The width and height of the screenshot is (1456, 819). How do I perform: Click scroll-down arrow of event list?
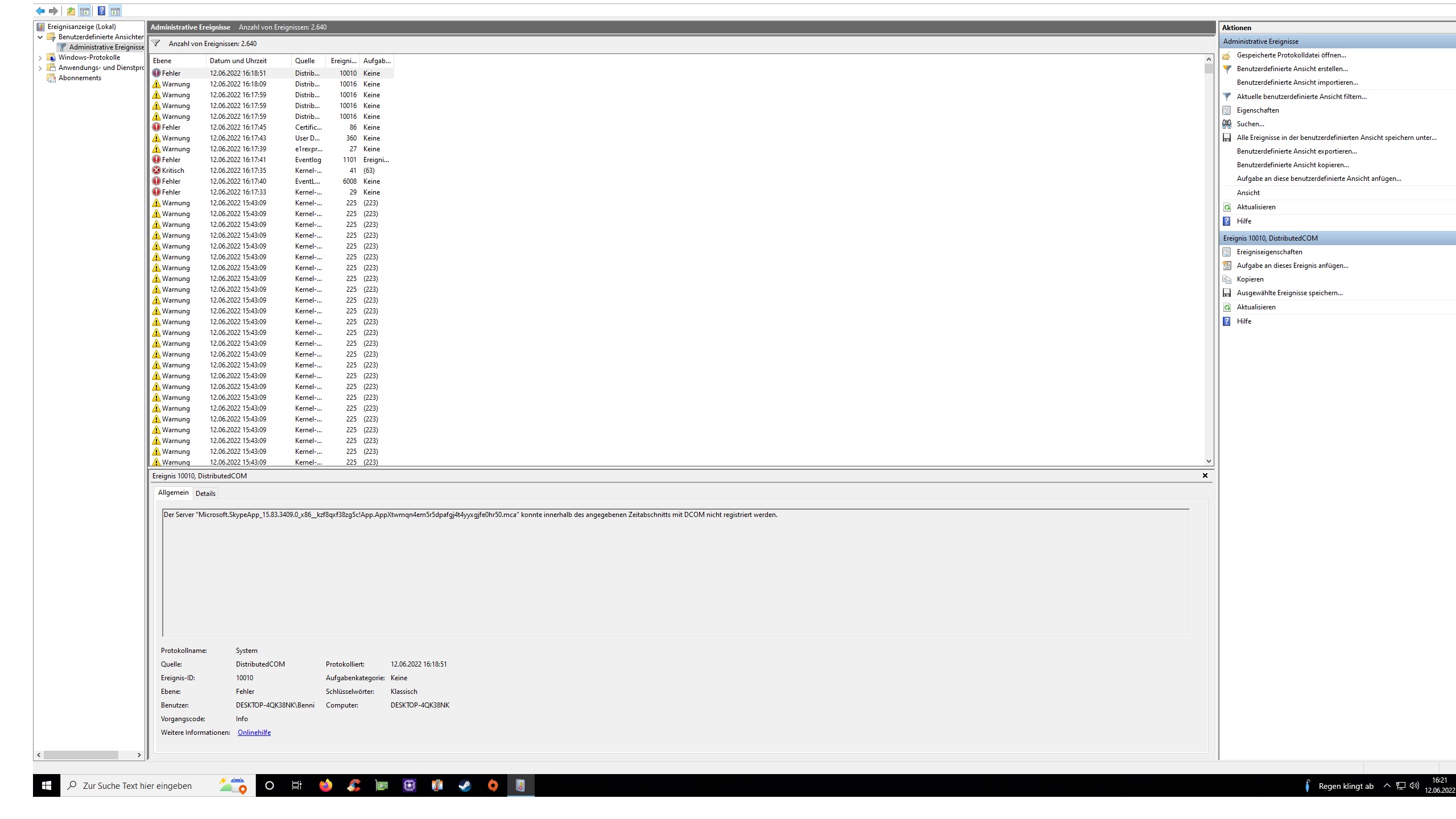1209,461
